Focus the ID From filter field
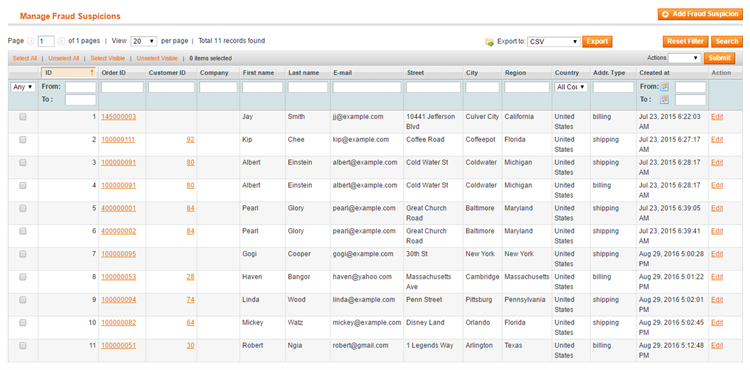 [x=80, y=87]
